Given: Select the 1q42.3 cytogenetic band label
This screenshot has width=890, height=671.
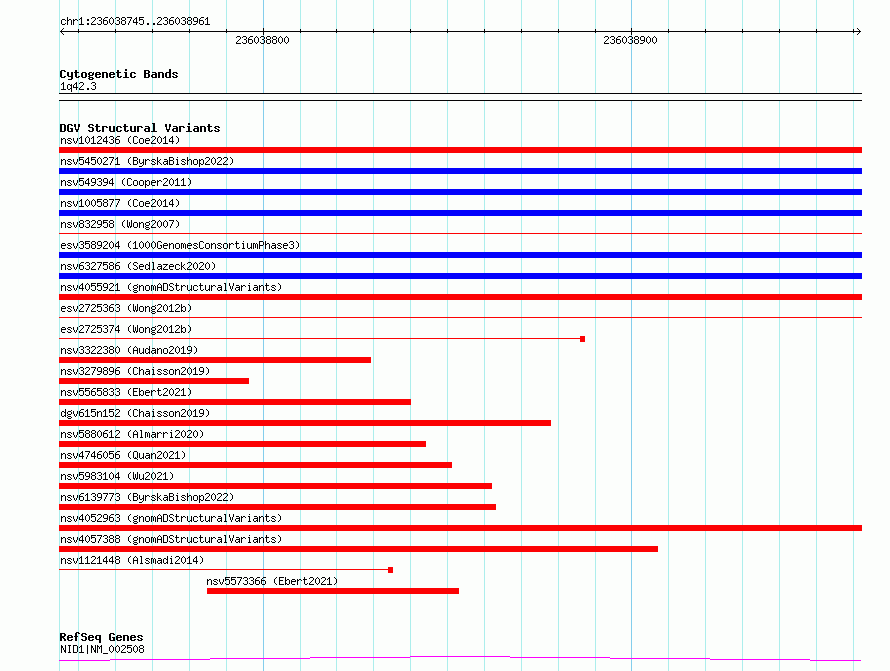Looking at the screenshot, I should [x=78, y=86].
